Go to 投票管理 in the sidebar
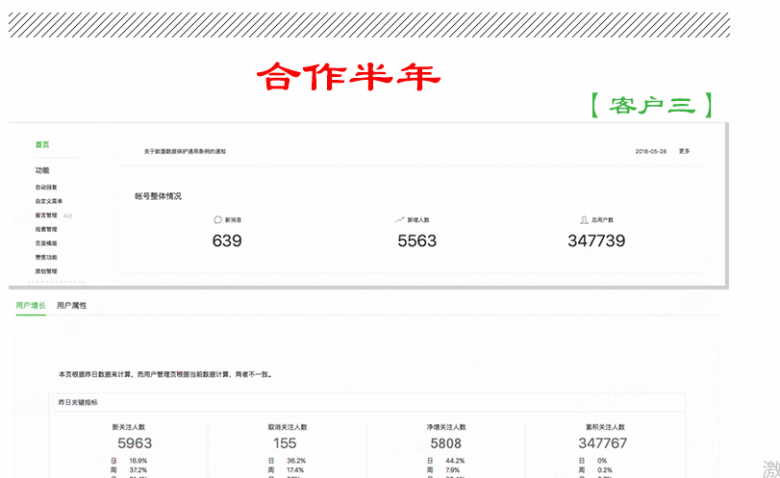This screenshot has width=780, height=478. coord(46,229)
